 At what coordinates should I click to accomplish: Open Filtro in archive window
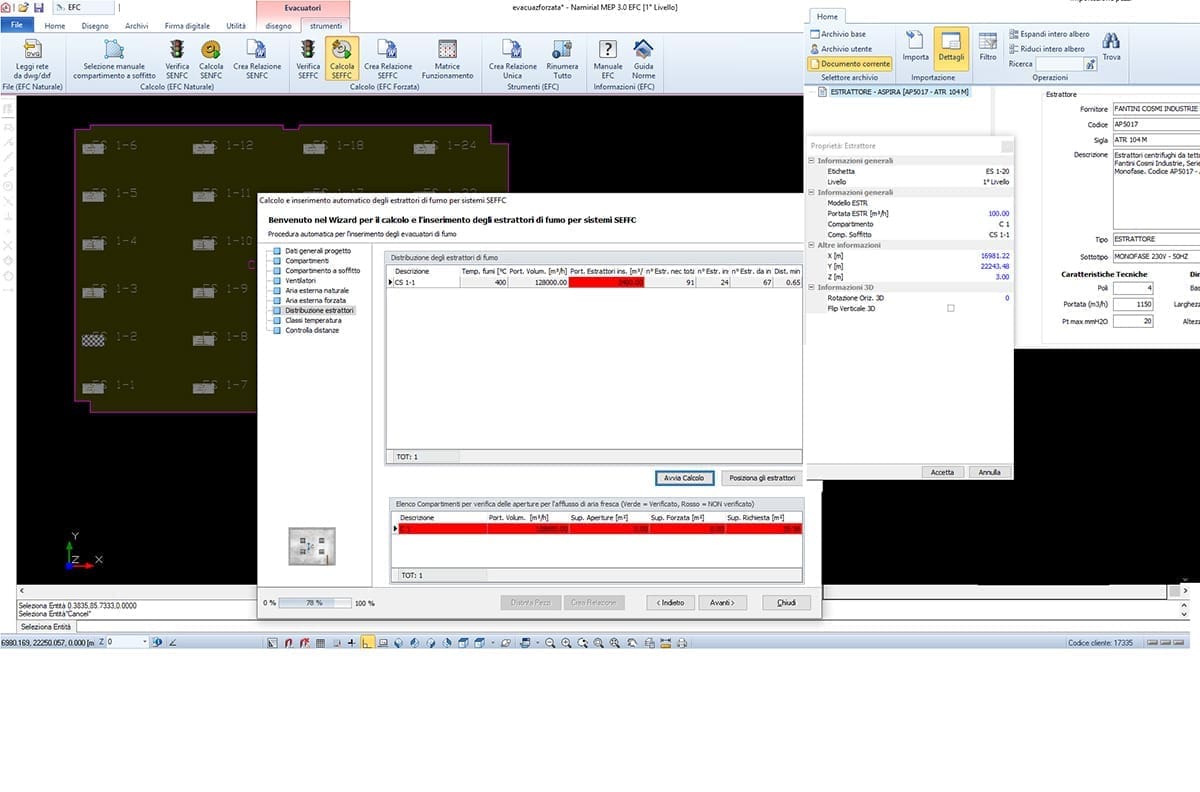pyautogui.click(x=988, y=45)
